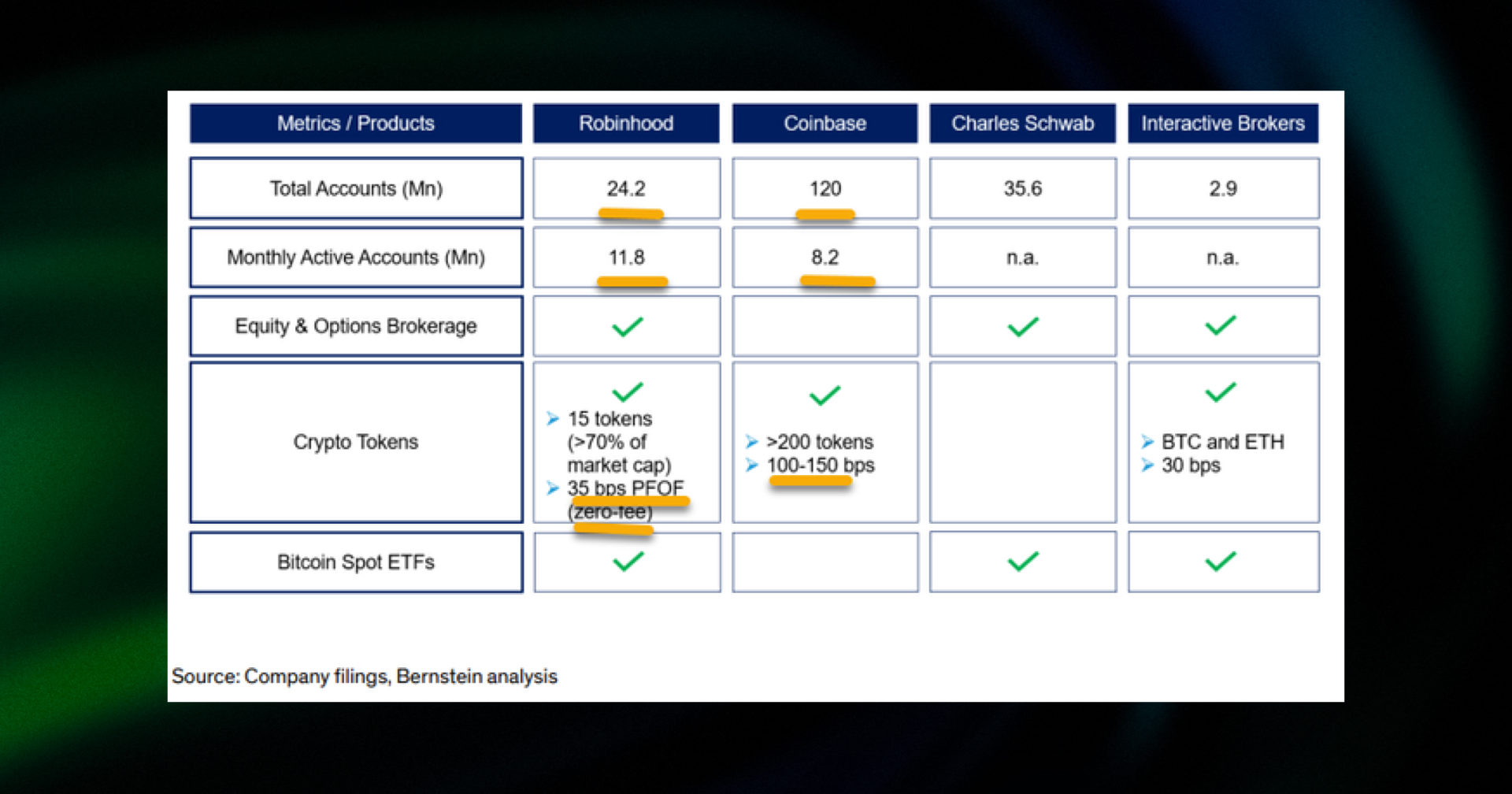This screenshot has height=794, width=1512.
Task: Click blue arrow bullet beside '100-150 bps'
Action: click(752, 466)
